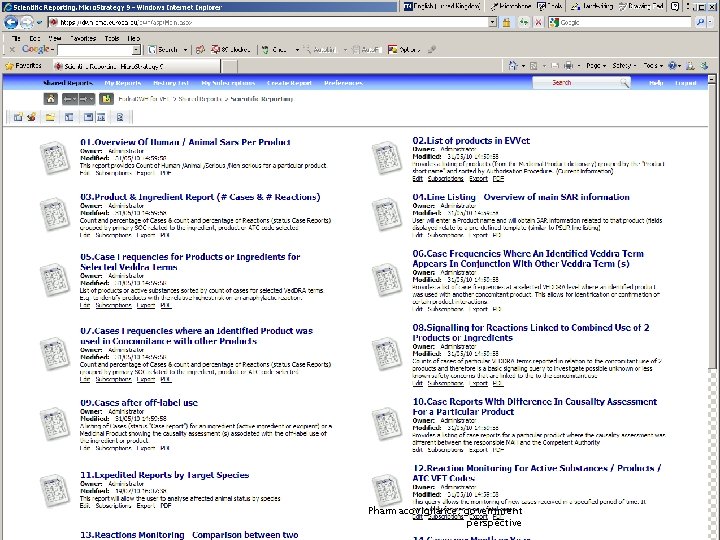Click PDF link under report 05
This screenshot has height=540, width=720.
pos(166,305)
